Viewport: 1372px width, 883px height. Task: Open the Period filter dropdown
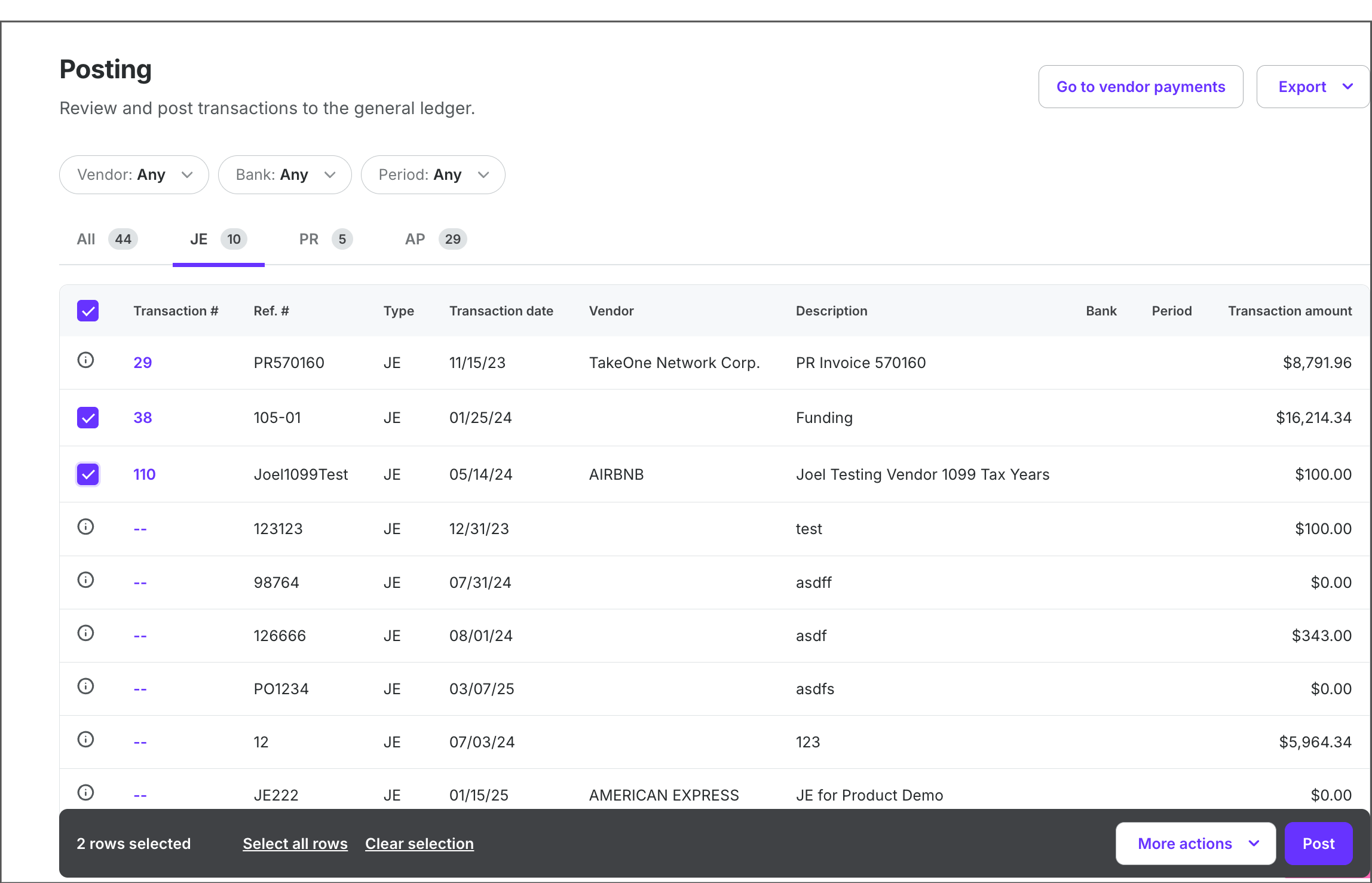[433, 174]
